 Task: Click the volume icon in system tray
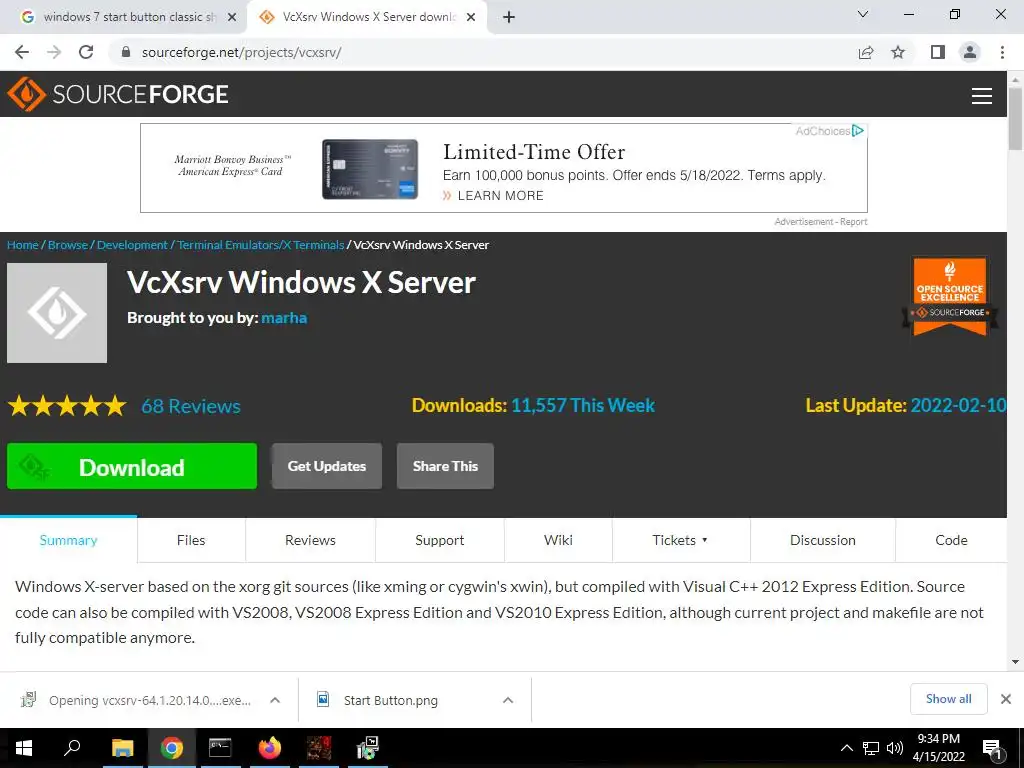point(895,748)
